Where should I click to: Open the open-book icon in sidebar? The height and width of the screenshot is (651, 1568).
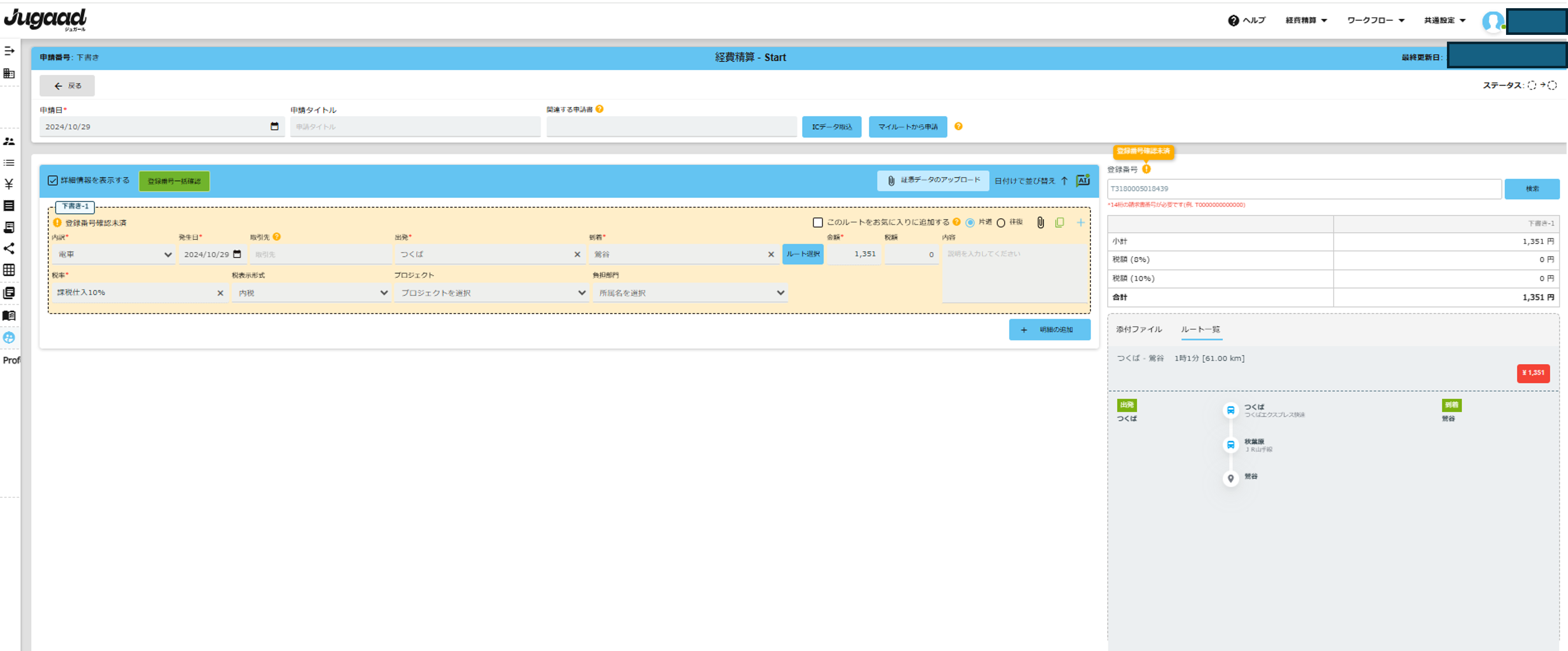9,315
